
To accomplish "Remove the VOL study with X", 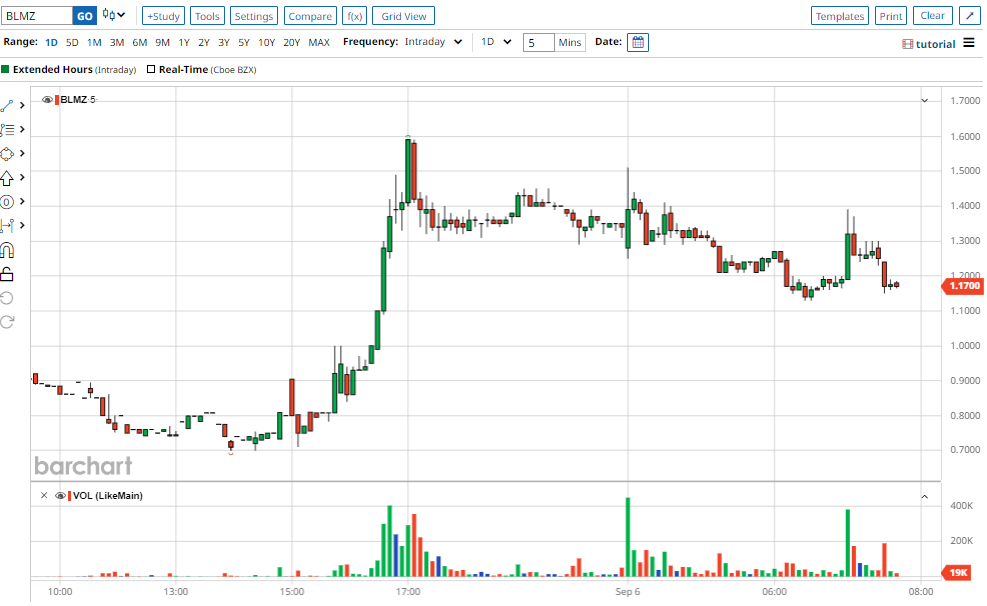I will [x=43, y=495].
